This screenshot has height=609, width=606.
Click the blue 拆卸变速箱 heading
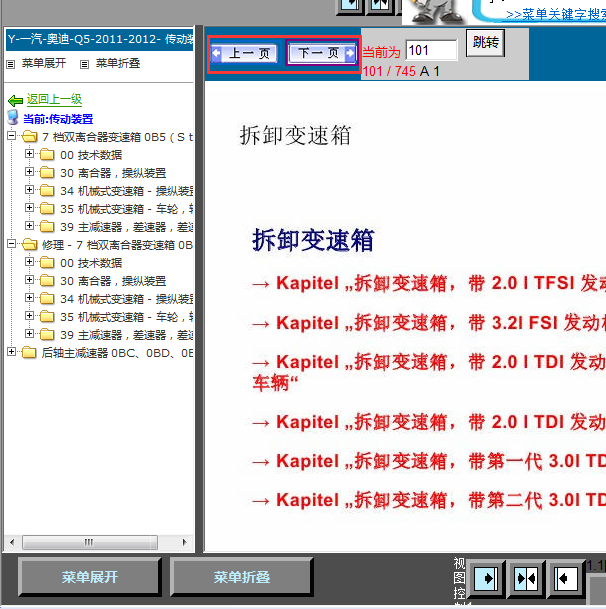click(x=313, y=240)
